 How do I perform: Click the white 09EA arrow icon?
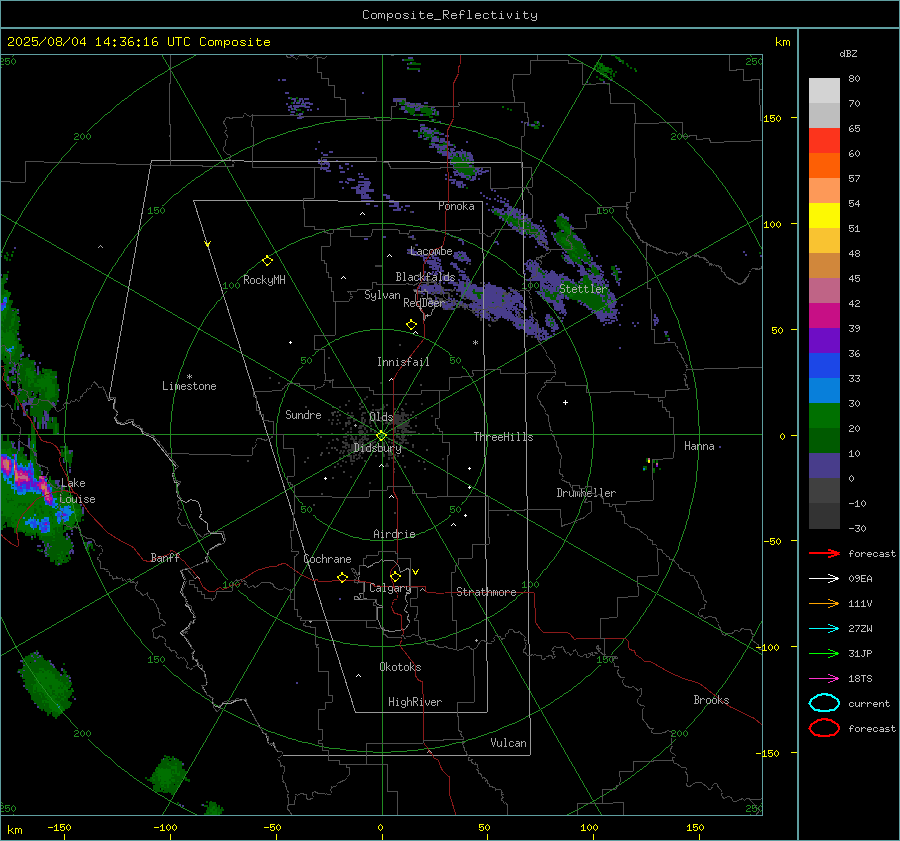tap(824, 579)
